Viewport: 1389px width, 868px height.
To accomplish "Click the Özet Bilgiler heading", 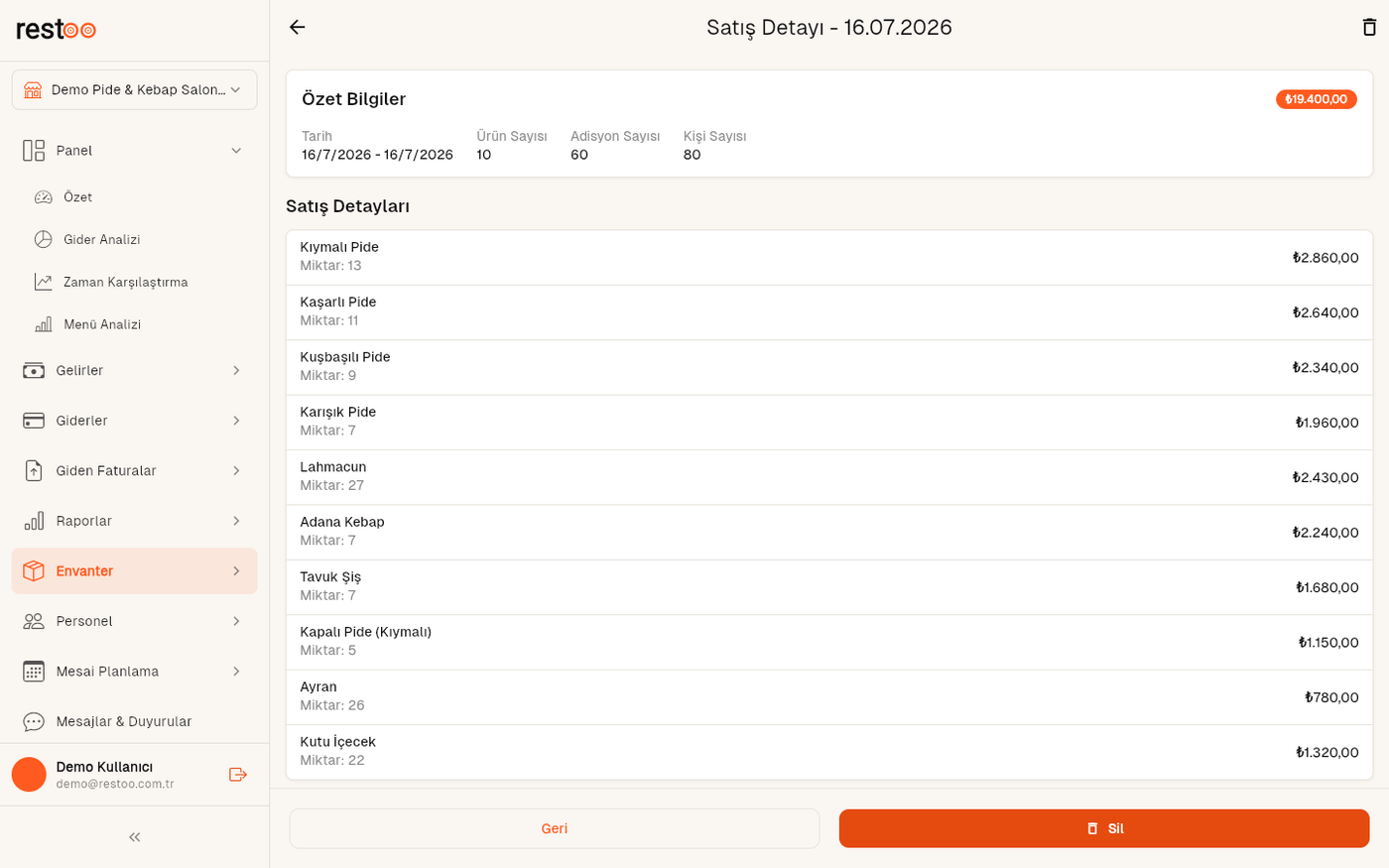I will coord(354,99).
